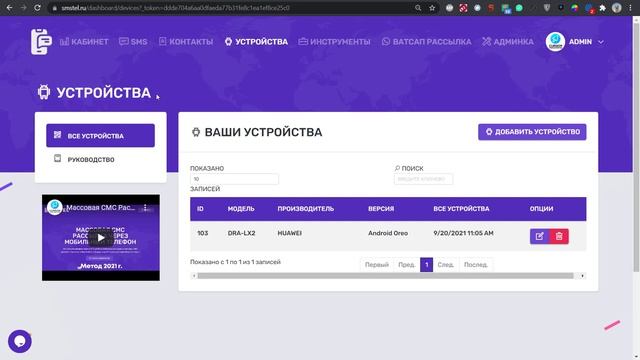Click the zoom magnifier icon in address bar
640x360 pixels.
(x=418, y=8)
